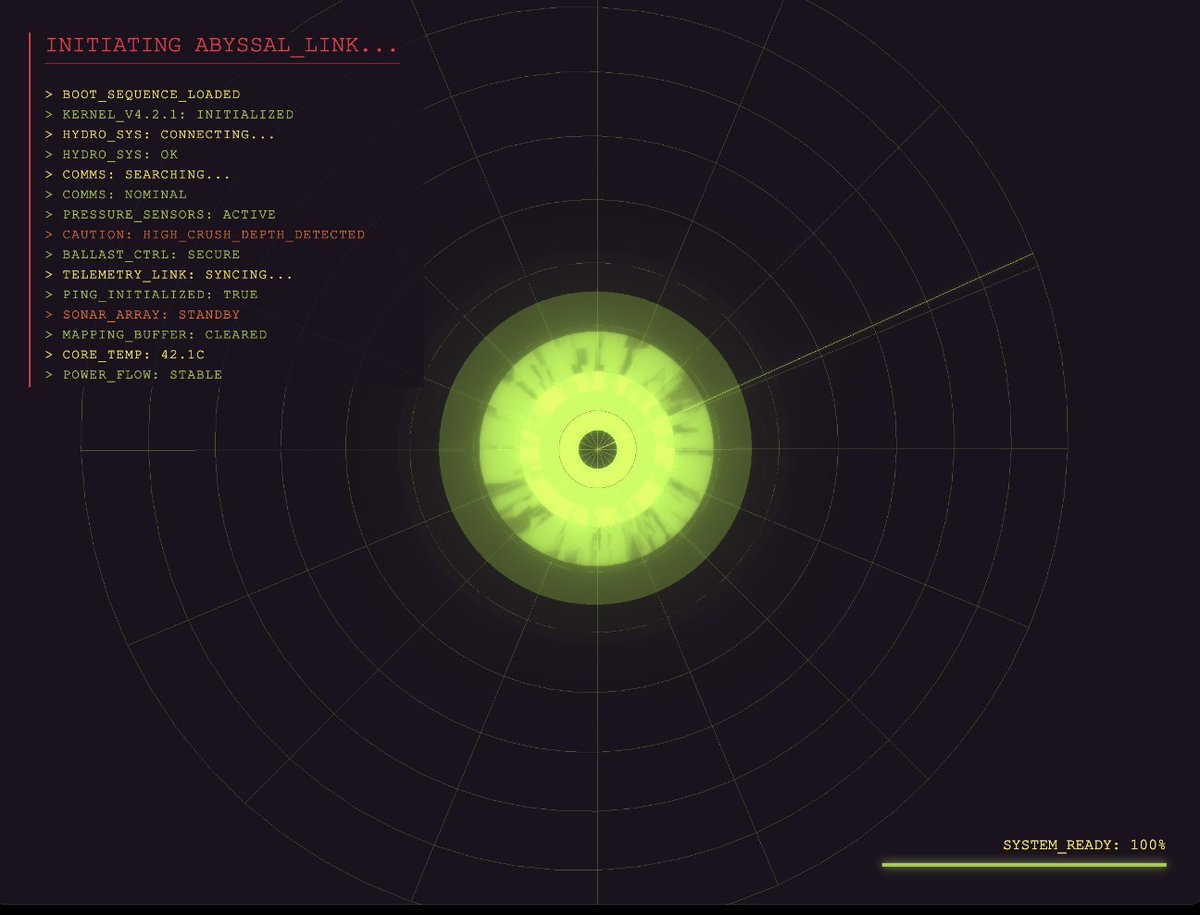
Task: Select the PING_INITIALIZED: TRUE line
Action: 152,295
